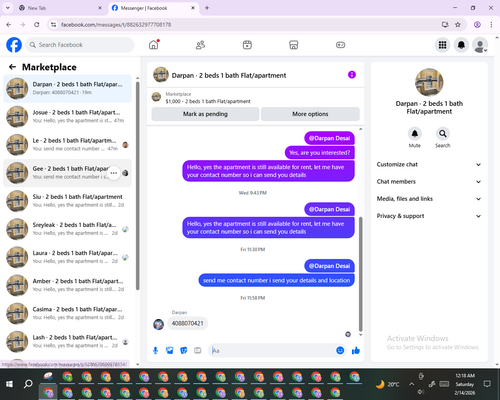Attach a photo file icon

[169, 350]
